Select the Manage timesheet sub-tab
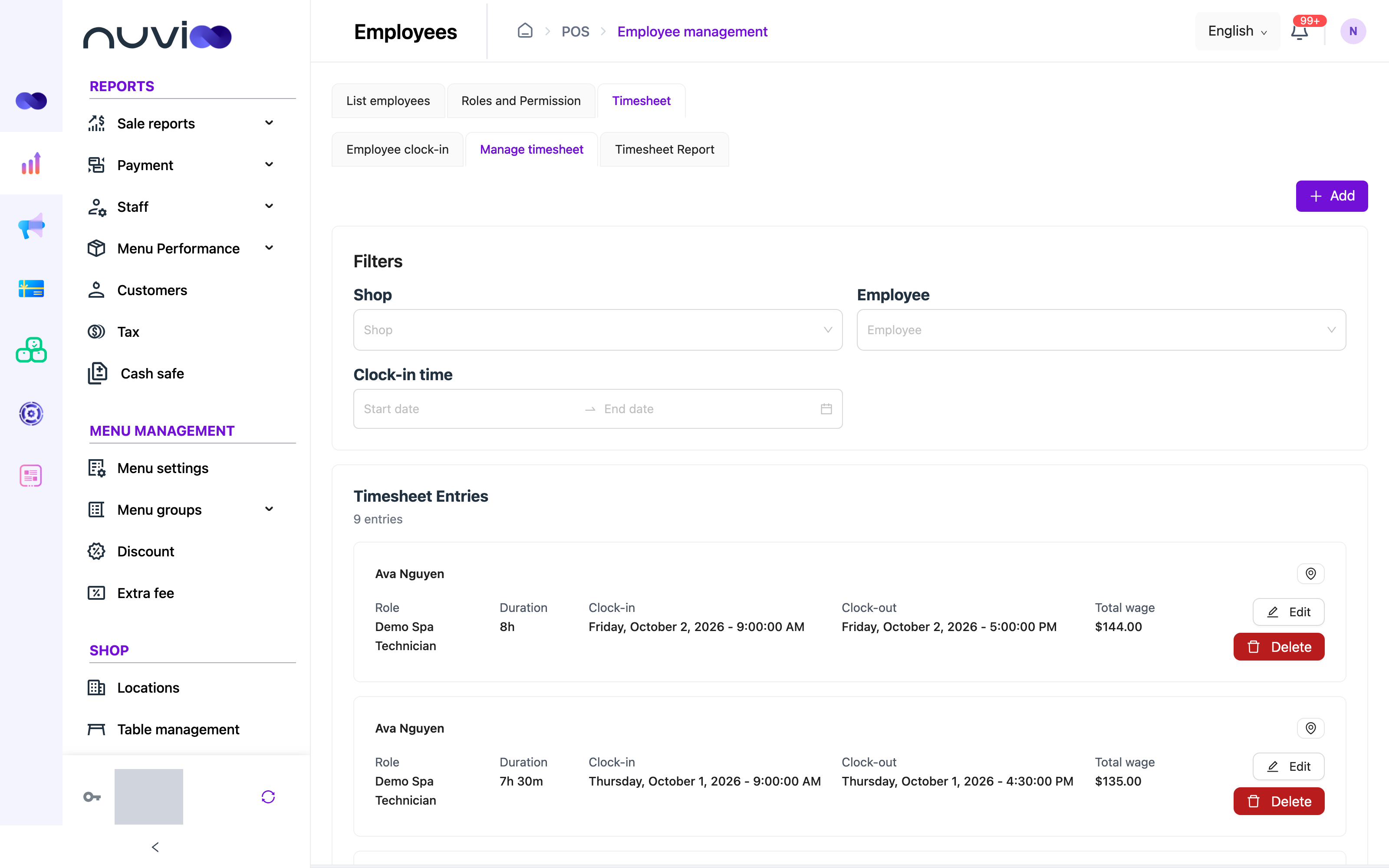Screen dimensions: 1389x868 (x=531, y=149)
